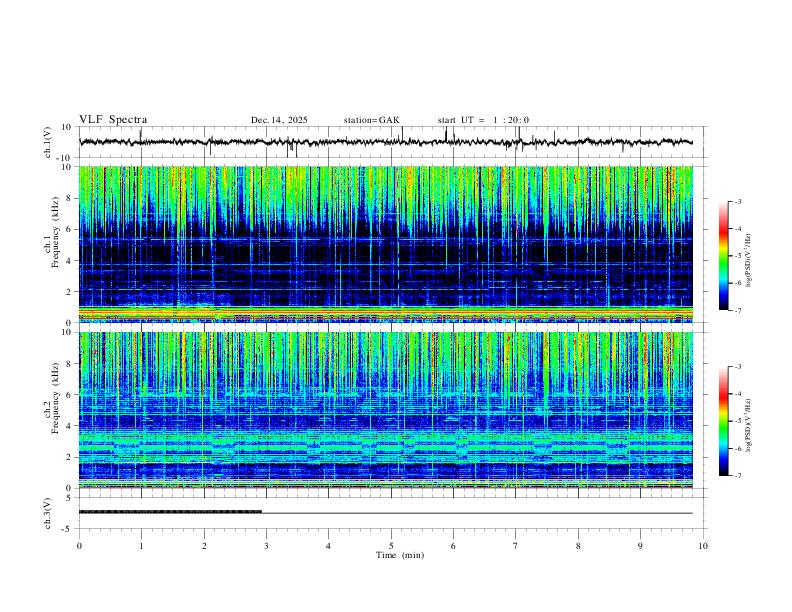Select the "ch.3(V)" axis label
The height and width of the screenshot is (612, 792).
(x=48, y=513)
